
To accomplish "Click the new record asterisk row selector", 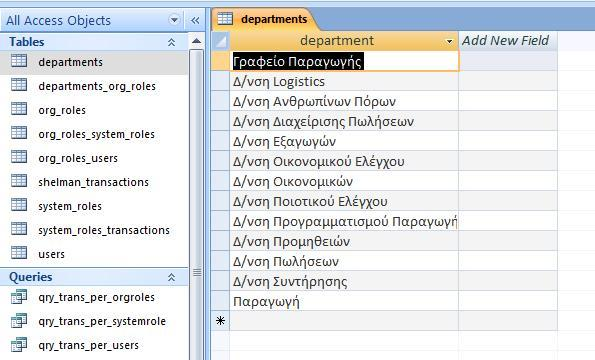I will pos(220,321).
